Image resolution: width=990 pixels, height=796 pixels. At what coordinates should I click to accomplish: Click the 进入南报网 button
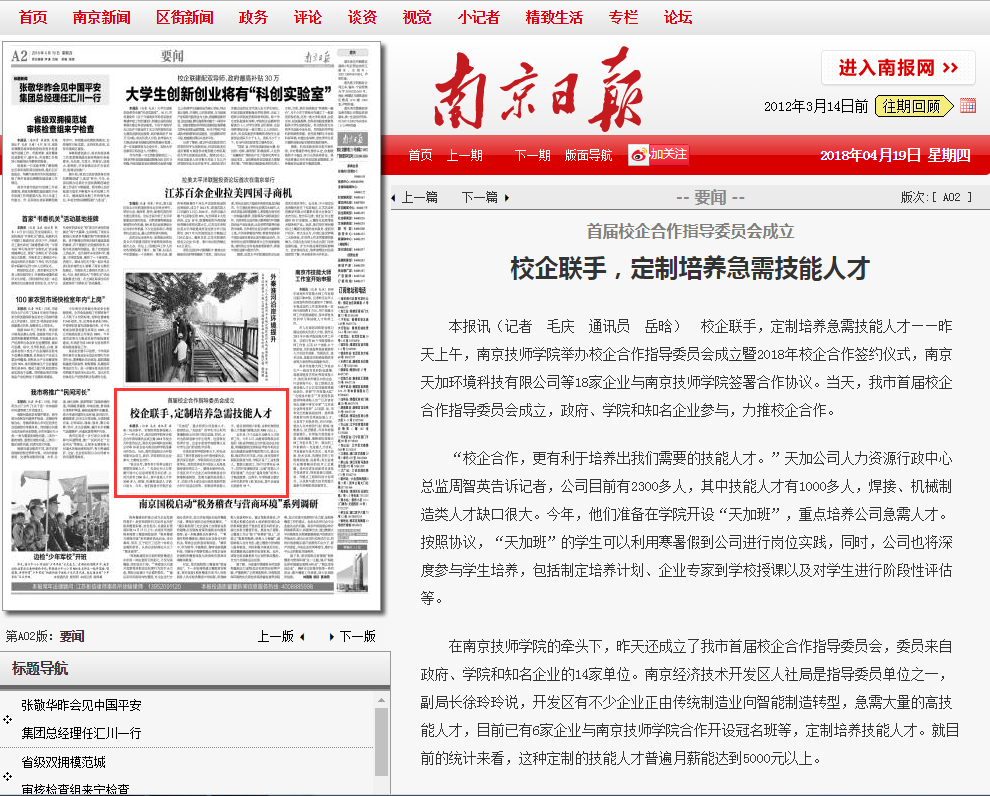(898, 68)
